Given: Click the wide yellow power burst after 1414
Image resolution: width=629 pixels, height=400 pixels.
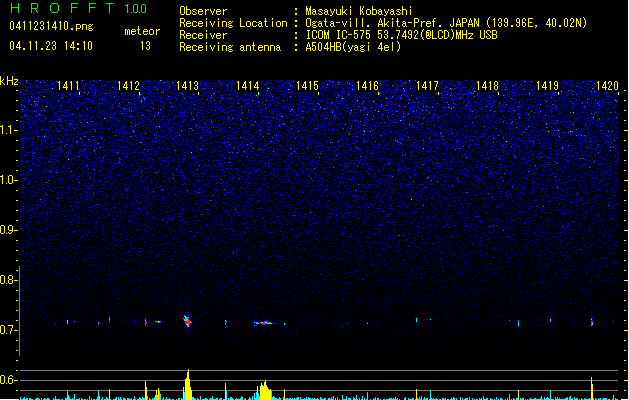Looking at the screenshot, I should (264, 390).
